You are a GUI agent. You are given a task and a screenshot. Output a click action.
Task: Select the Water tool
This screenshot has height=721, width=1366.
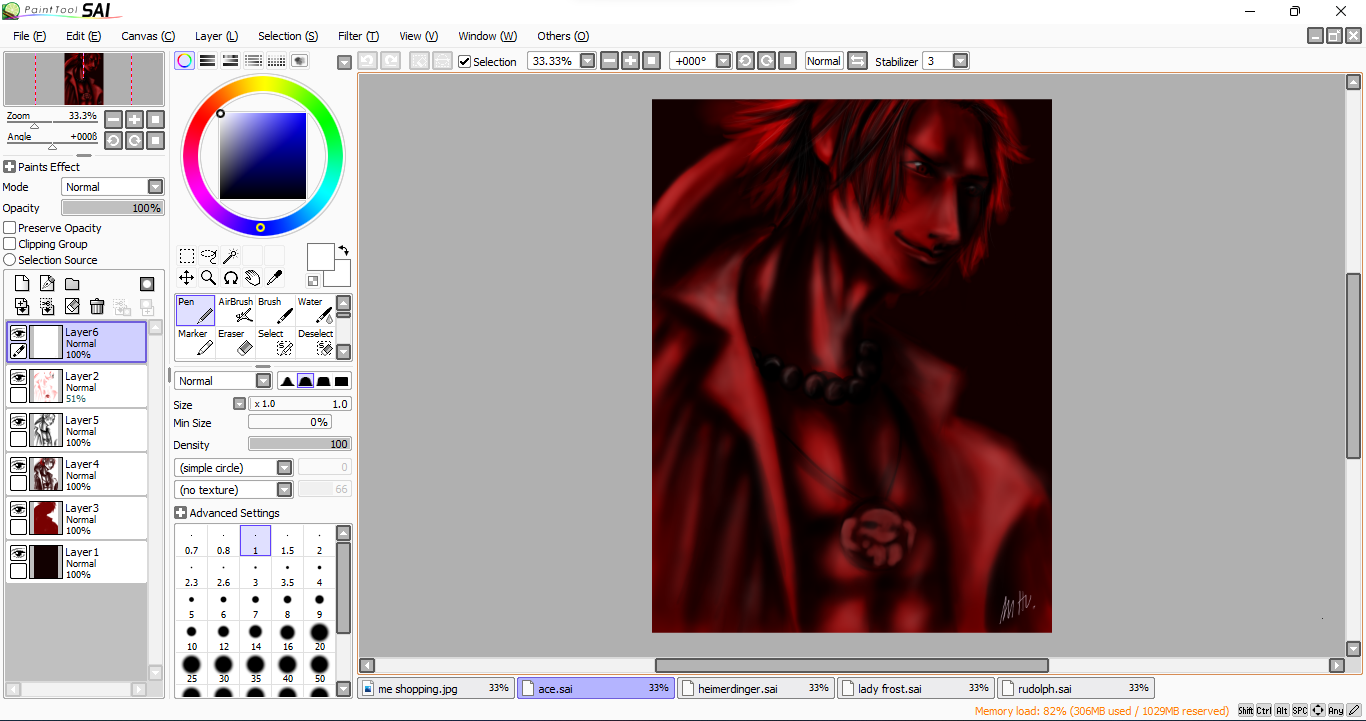315,311
